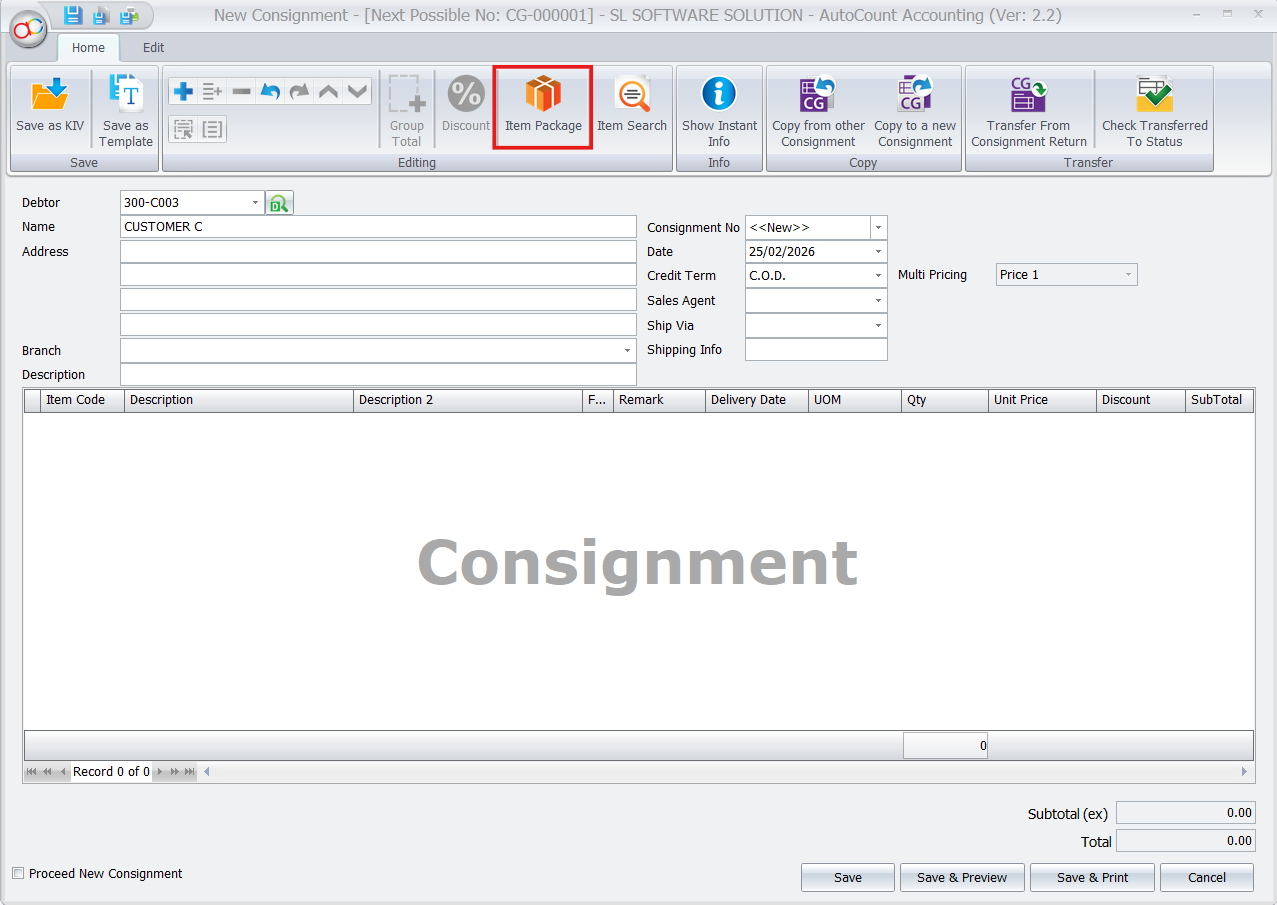Open the Multi Pricing selector
Screen dimensions: 1277x905
(1130, 274)
